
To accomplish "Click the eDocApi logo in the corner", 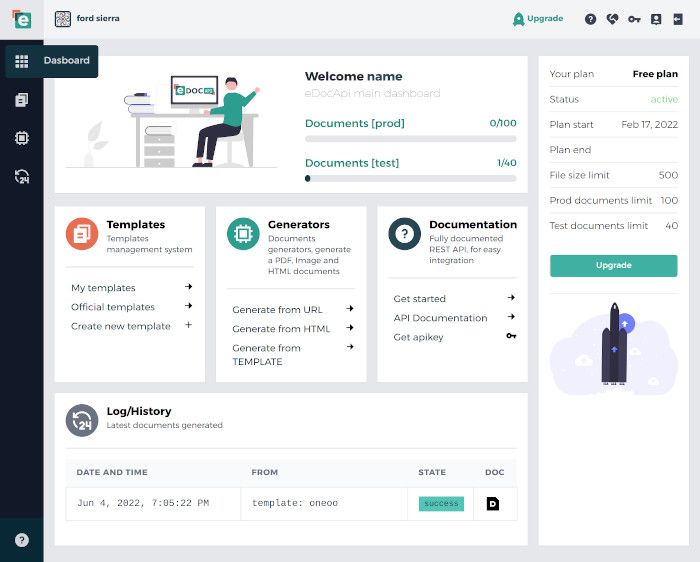I will click(21, 19).
